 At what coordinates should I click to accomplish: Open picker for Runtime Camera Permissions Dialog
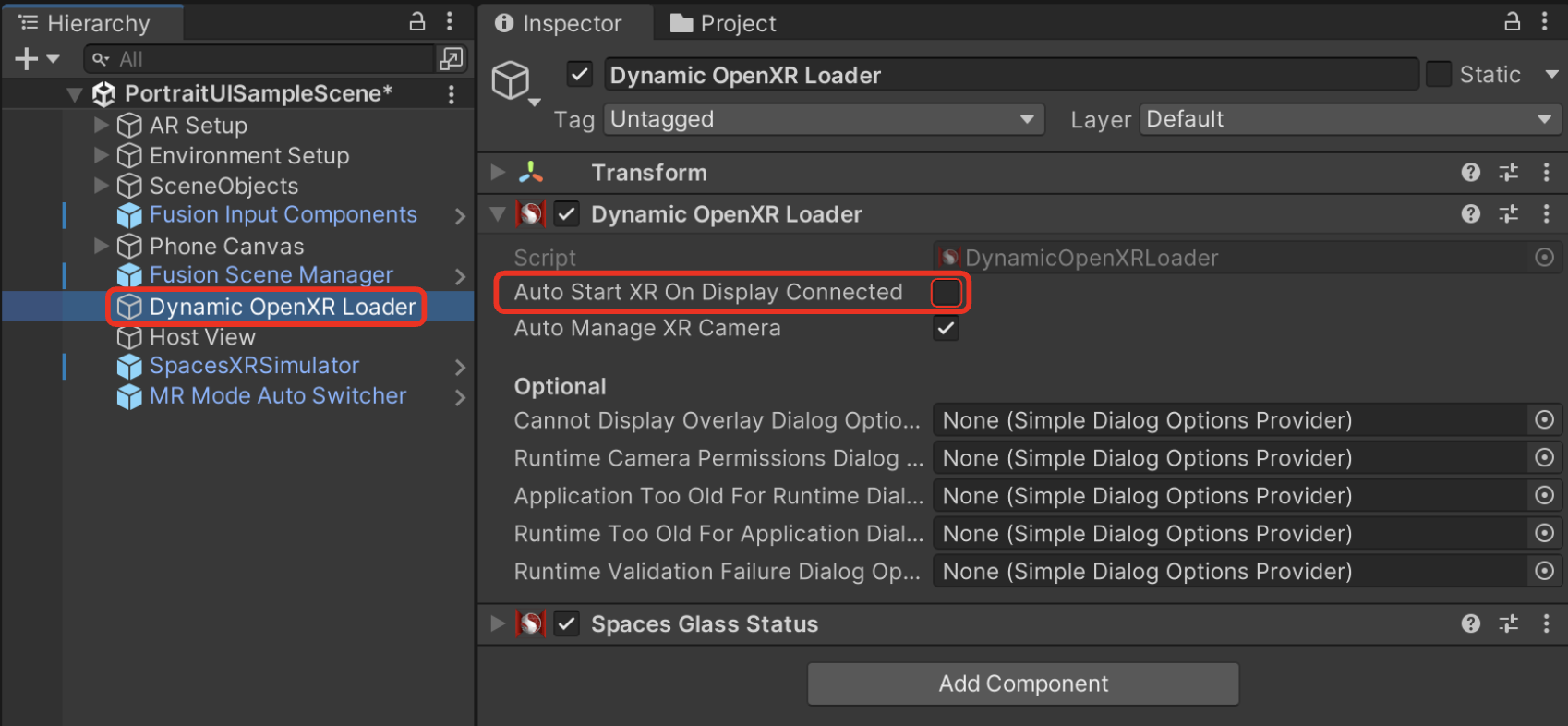[1545, 457]
